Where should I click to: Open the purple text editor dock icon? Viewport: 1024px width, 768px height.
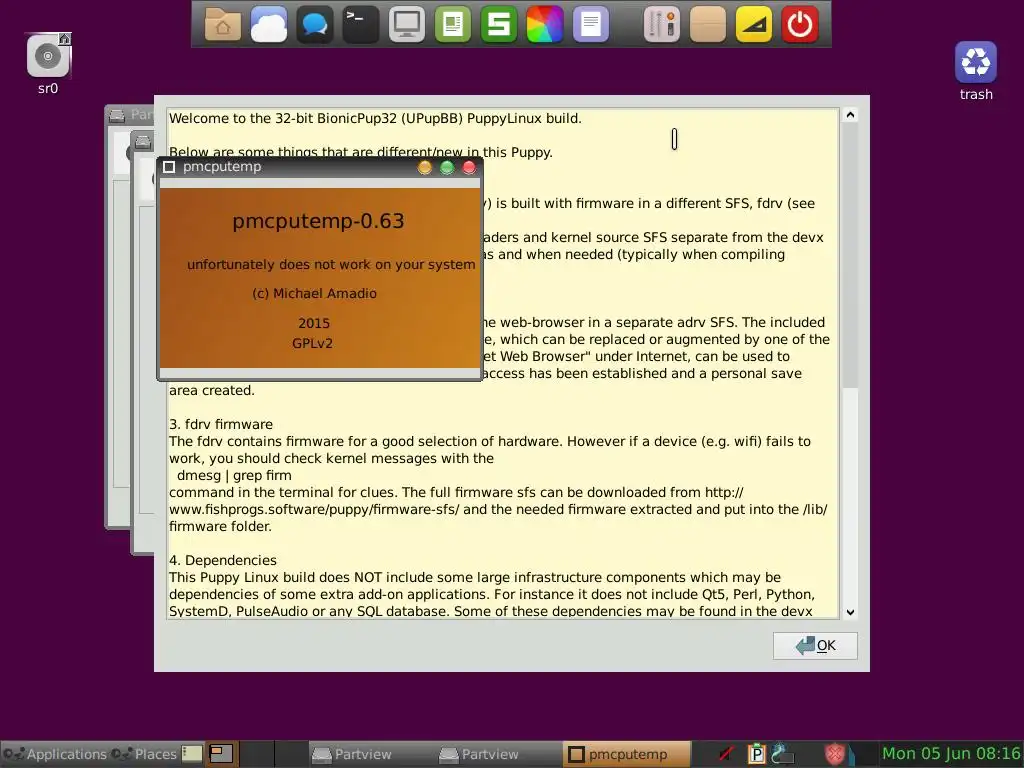click(x=590, y=25)
